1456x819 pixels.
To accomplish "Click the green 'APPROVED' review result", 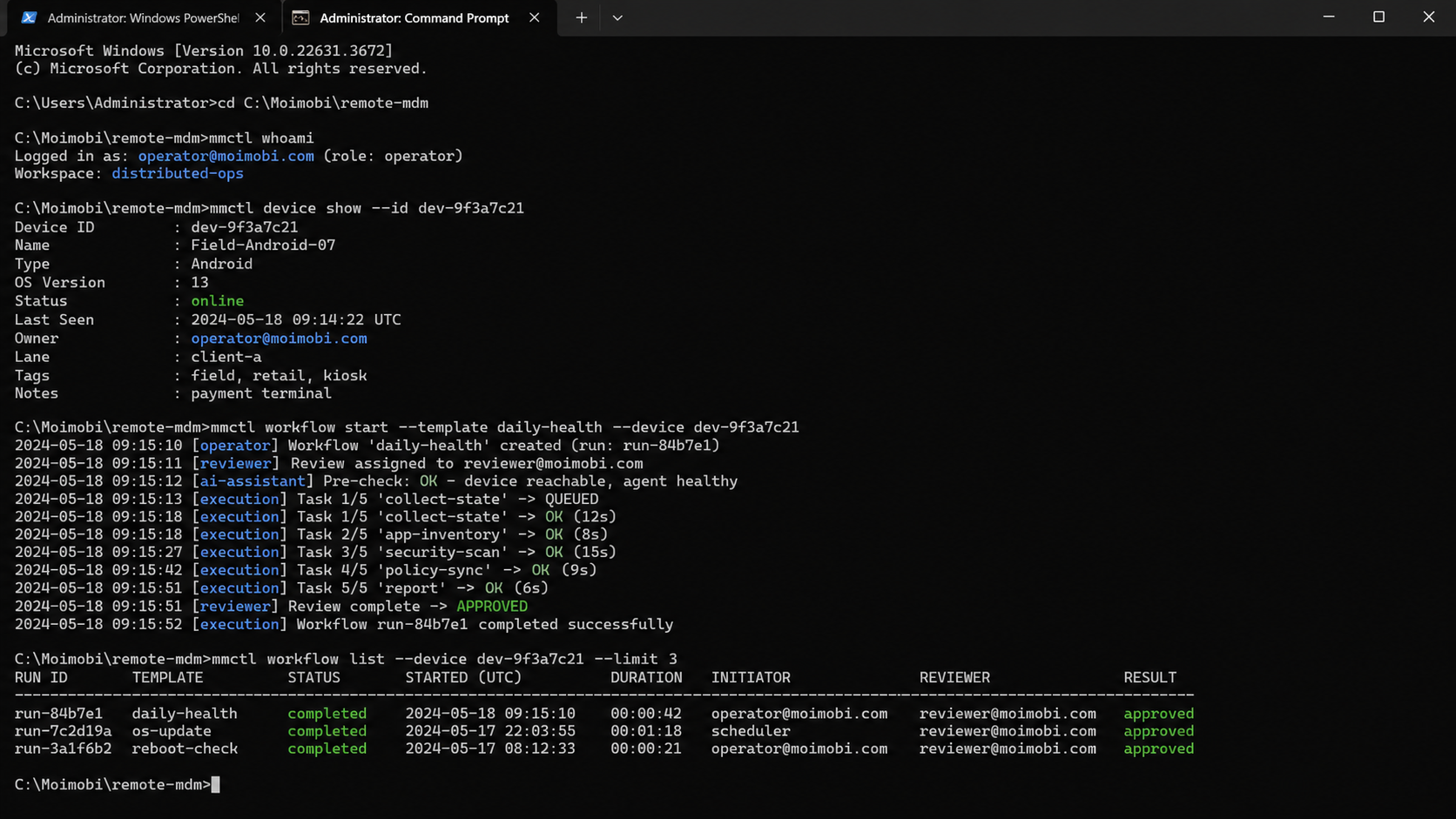I will click(x=492, y=607).
